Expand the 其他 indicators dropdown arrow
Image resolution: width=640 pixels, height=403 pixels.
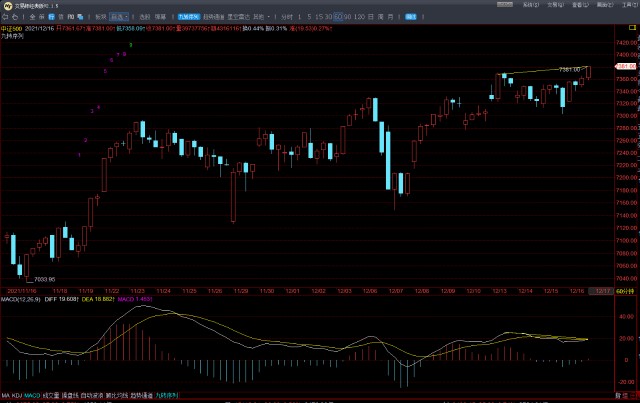pyautogui.click(x=269, y=17)
